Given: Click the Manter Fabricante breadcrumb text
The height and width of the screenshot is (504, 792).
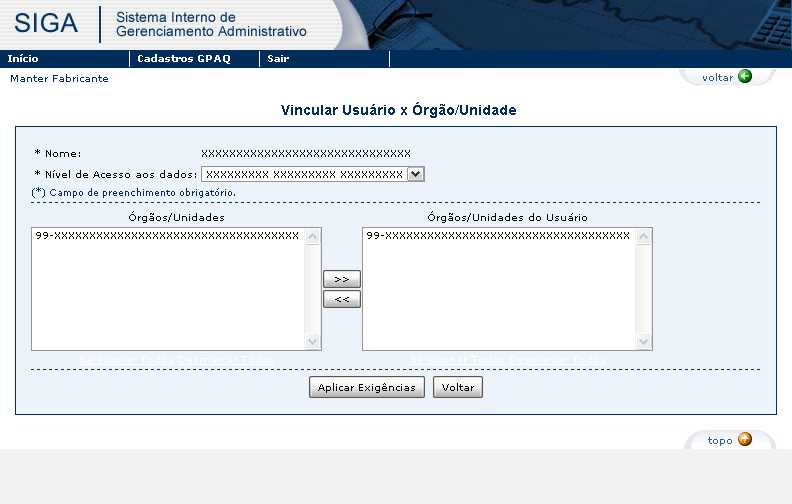Looking at the screenshot, I should pos(59,79).
